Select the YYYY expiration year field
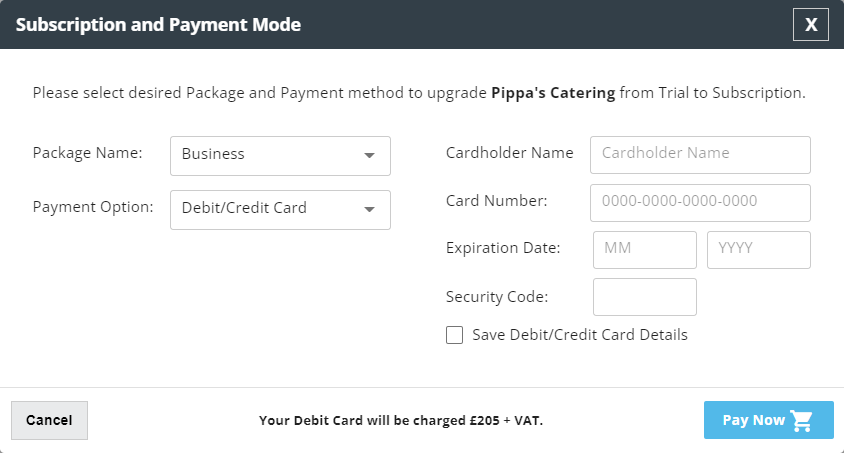The height and width of the screenshot is (453, 844). click(759, 250)
